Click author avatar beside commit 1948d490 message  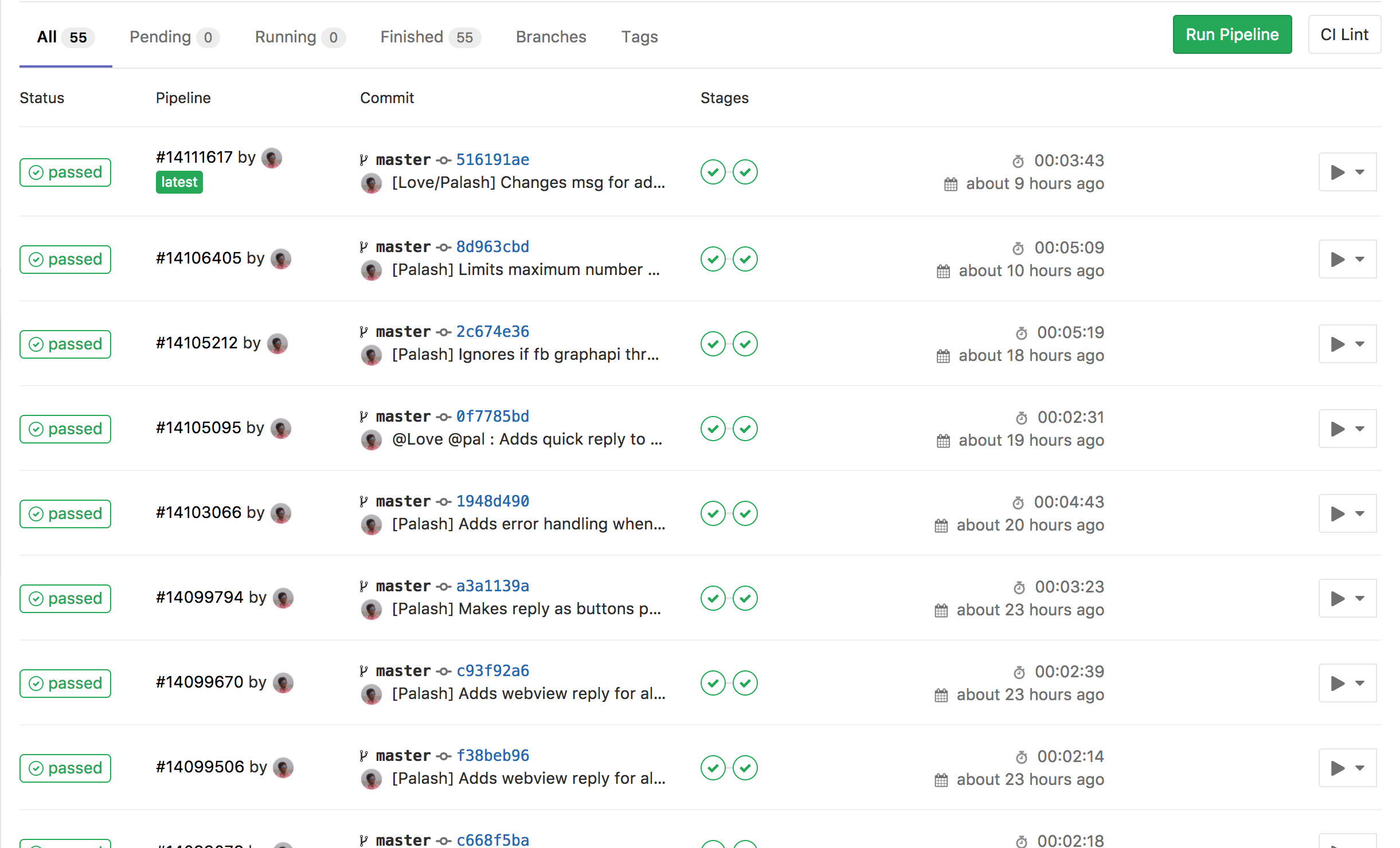pos(371,524)
